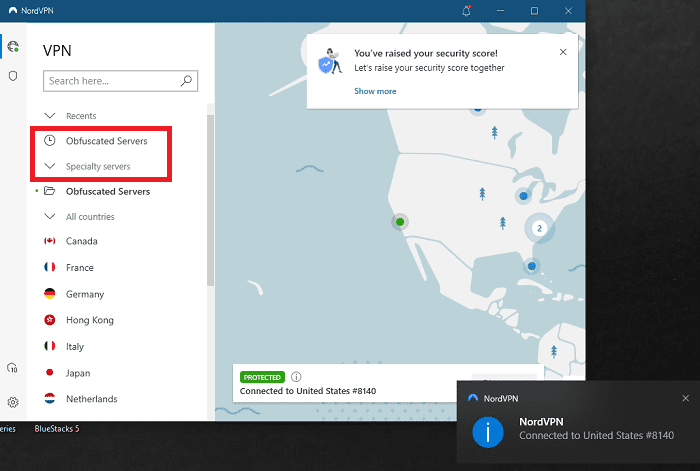700x471 pixels.
Task: Collapse the Specialty servers chevron
Action: 50,166
